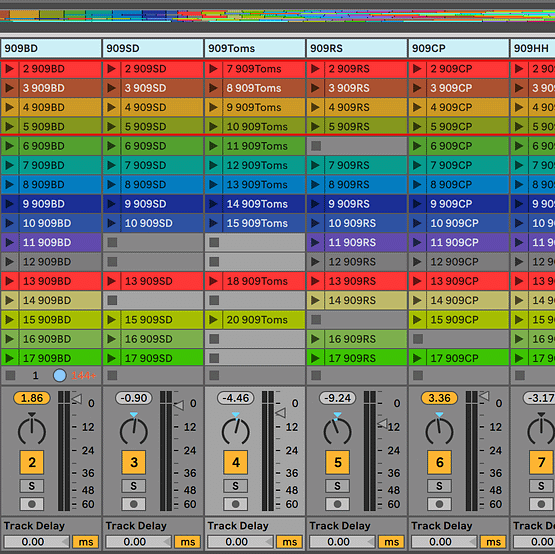This screenshot has width=555, height=554.
Task: Switch 909CP track delay ms unit button
Action: coord(493,542)
